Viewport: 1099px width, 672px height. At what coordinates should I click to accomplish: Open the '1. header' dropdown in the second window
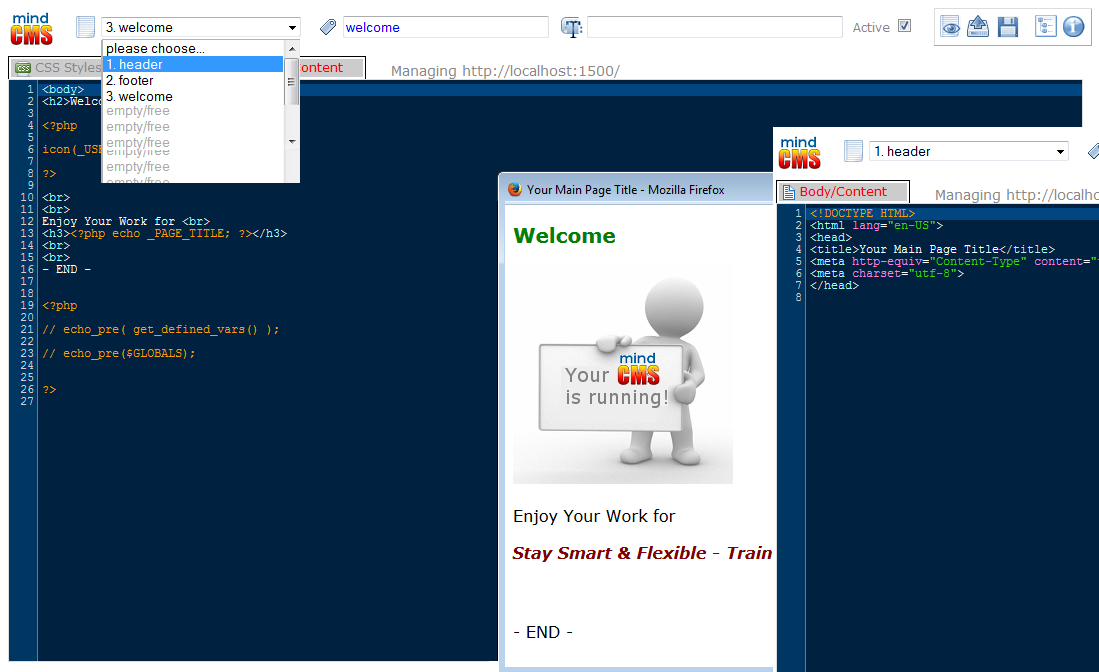966,150
